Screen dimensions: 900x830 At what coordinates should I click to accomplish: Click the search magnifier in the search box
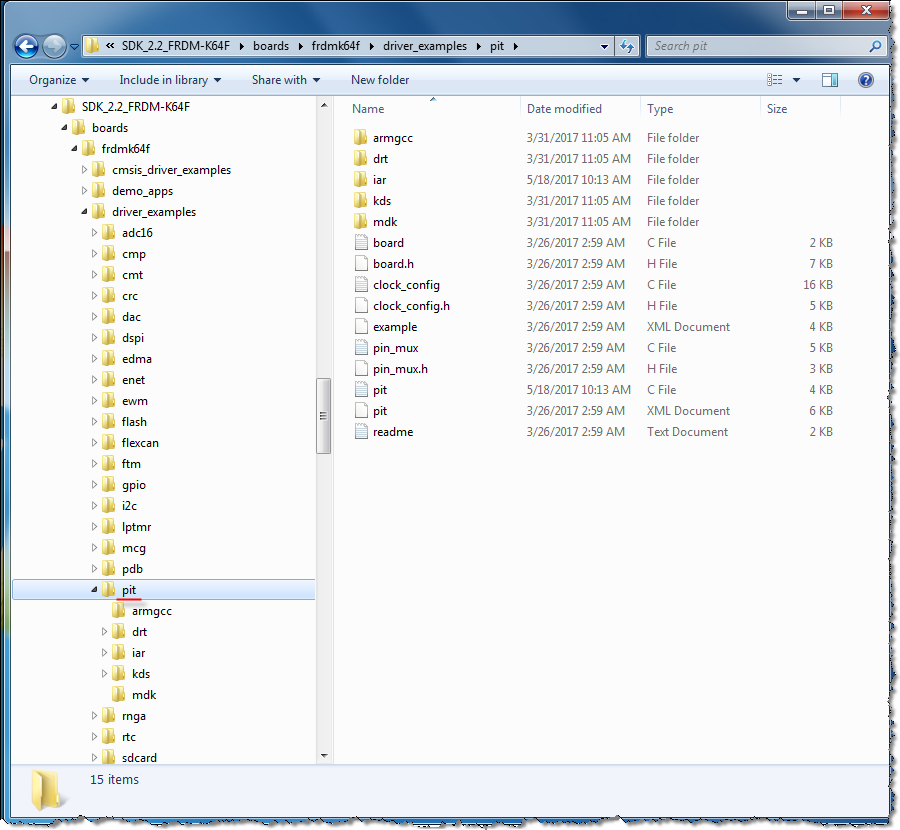pos(874,46)
